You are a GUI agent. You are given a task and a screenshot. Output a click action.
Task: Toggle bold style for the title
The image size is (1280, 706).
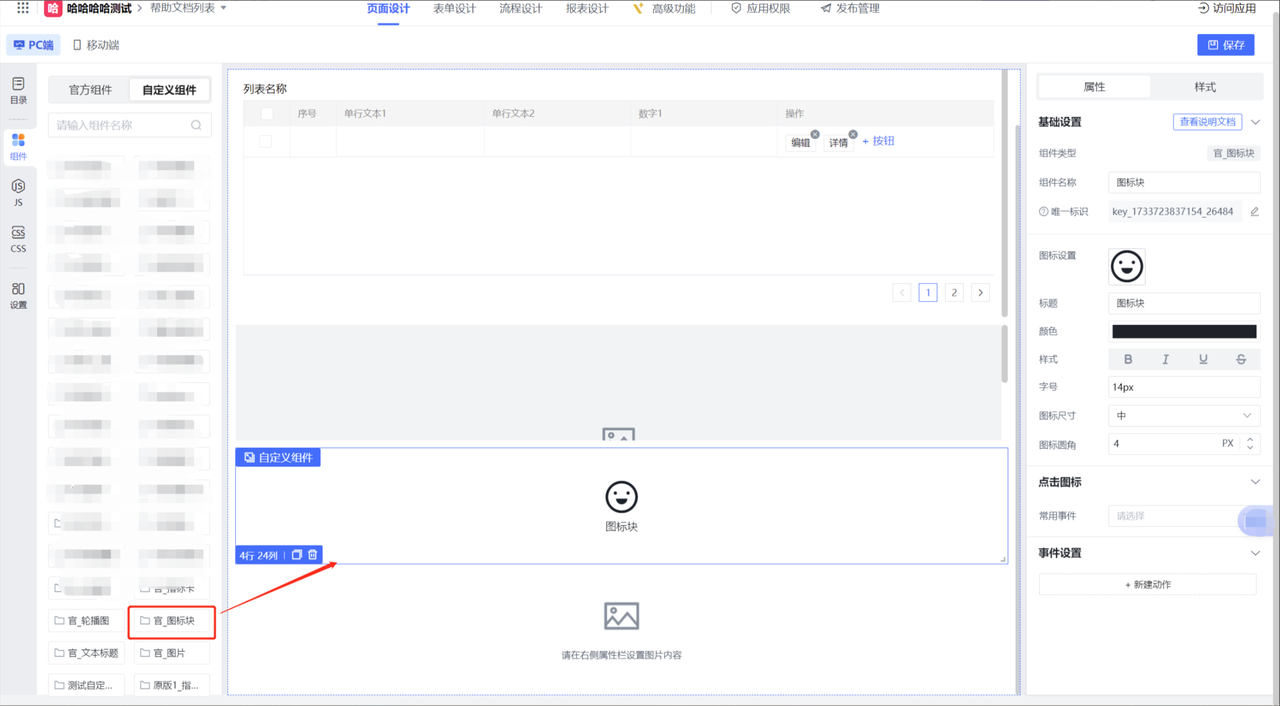1128,359
